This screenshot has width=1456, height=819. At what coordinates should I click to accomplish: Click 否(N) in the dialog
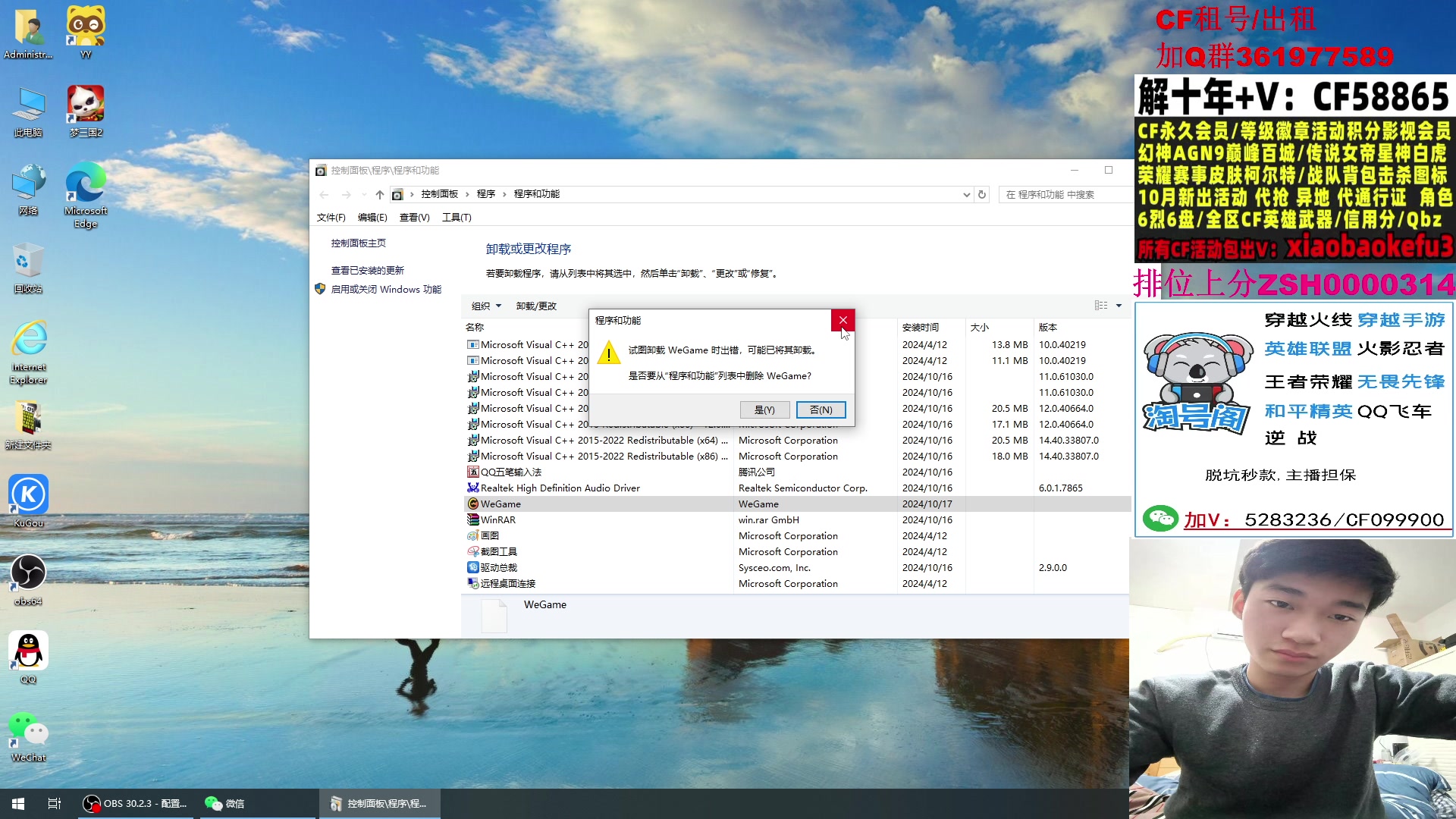click(x=821, y=410)
